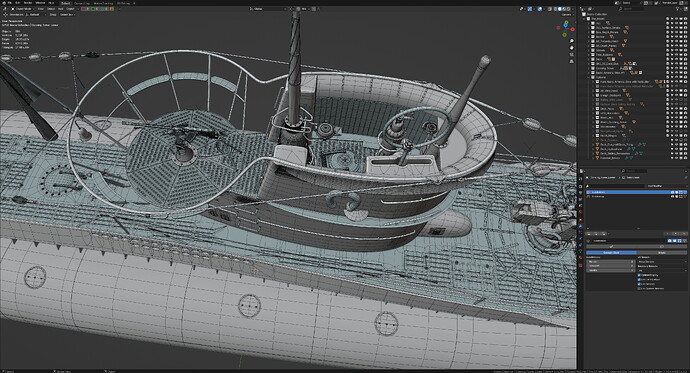Image resolution: width=690 pixels, height=373 pixels.
Task: Open the Material properties tab icon
Action: 580,258
